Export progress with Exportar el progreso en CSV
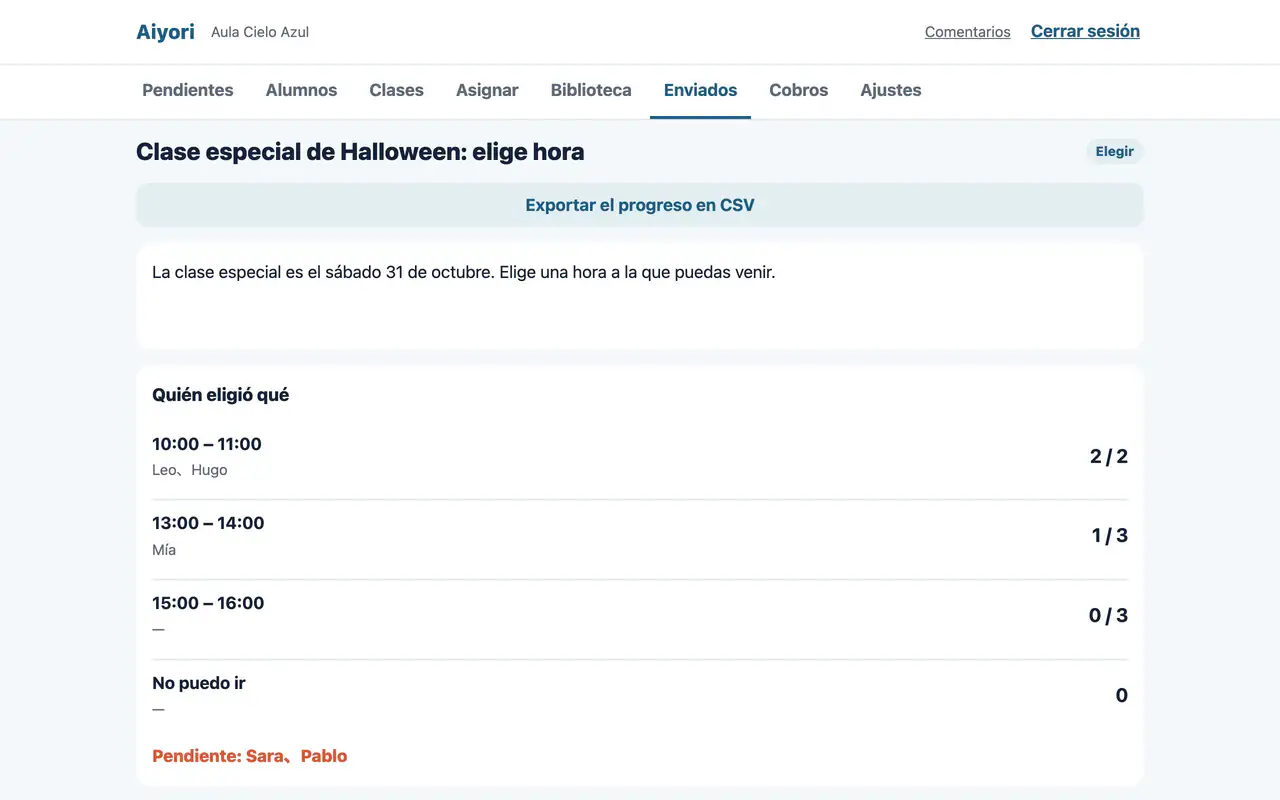The height and width of the screenshot is (800, 1280). (640, 205)
